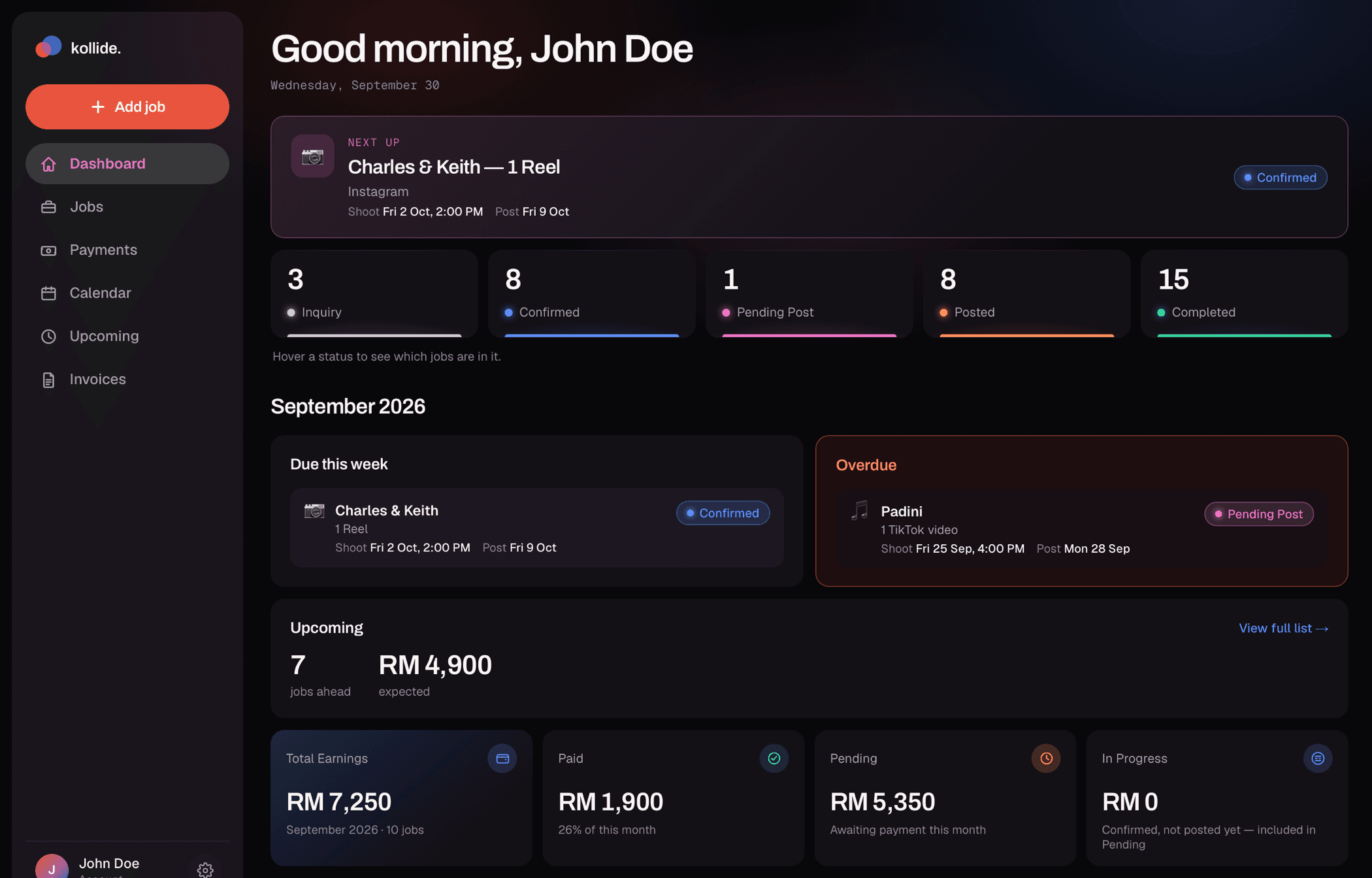Viewport: 1372px width, 878px height.
Task: Select the Posted status card
Action: pyautogui.click(x=1027, y=294)
